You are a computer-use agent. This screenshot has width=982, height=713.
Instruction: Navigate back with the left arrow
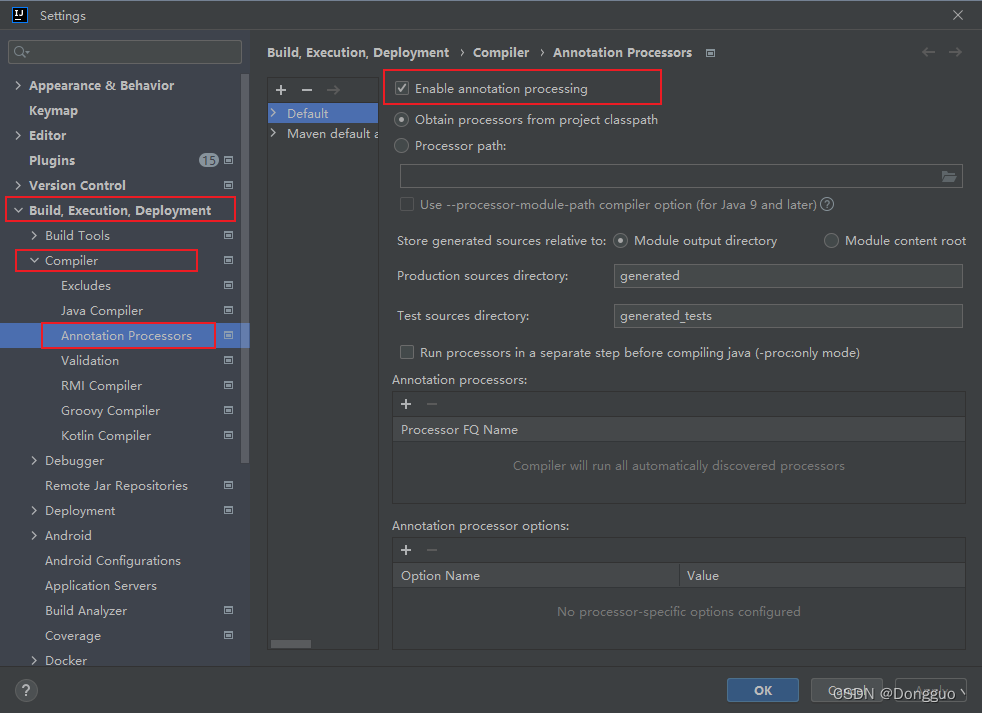(x=928, y=52)
